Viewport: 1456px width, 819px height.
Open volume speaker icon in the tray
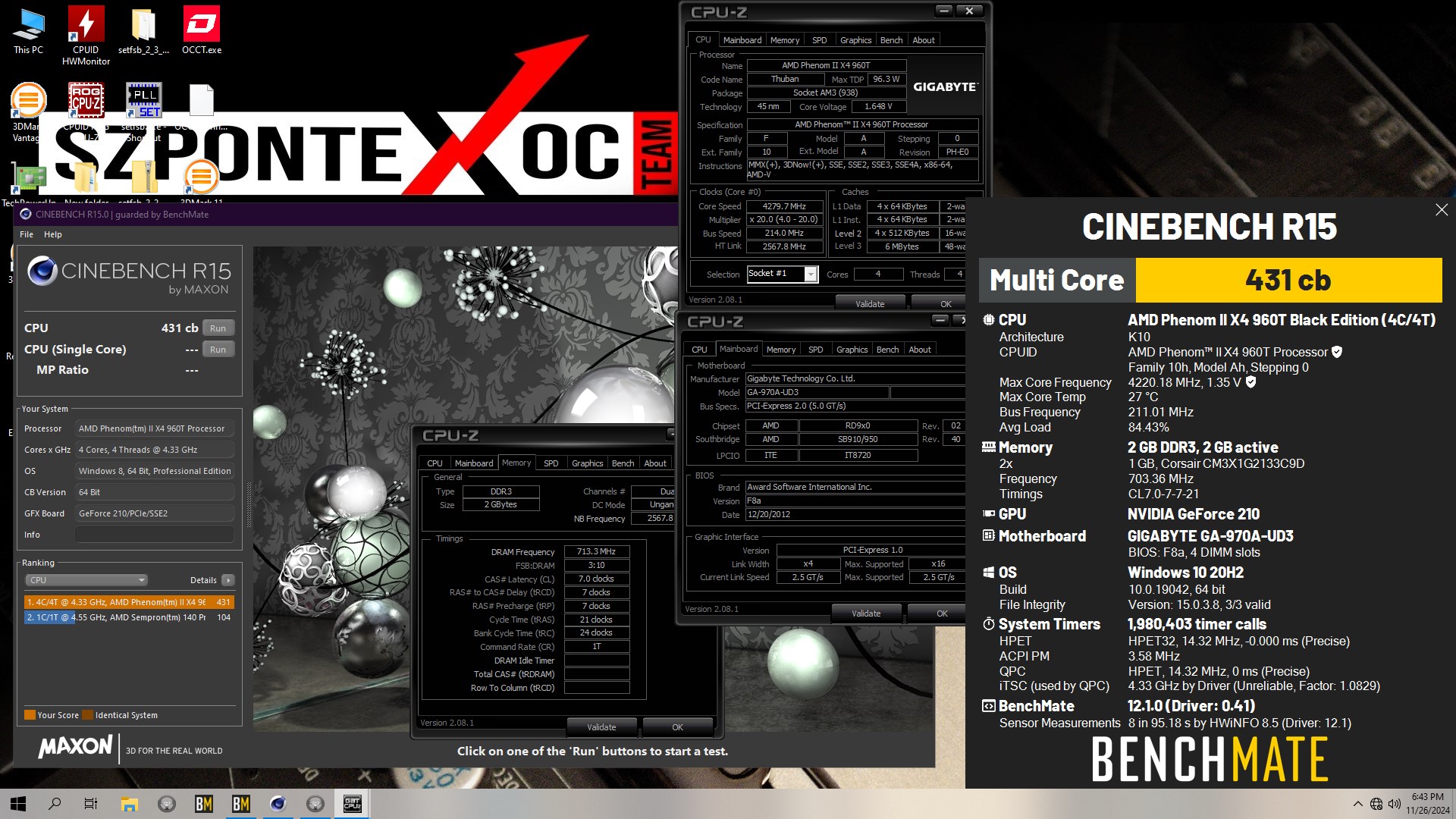point(1394,804)
